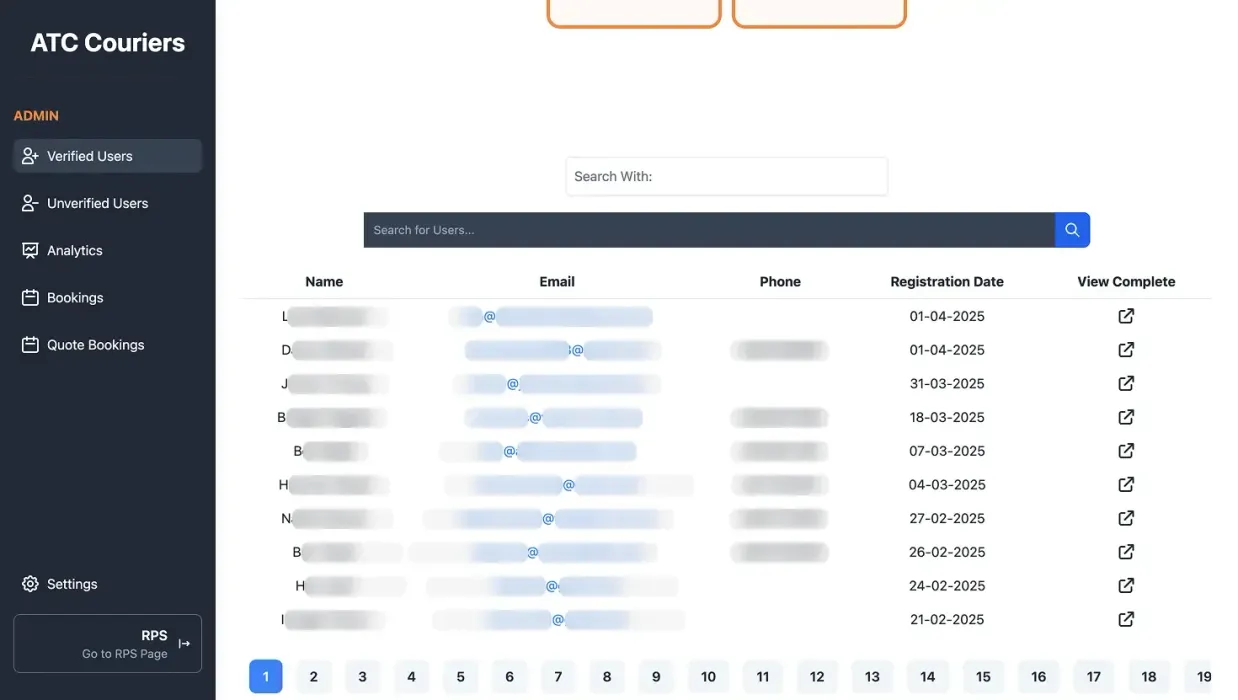Viewport: 1238px width, 700px height.
Task: Click the ATC Couriers title
Action: [108, 43]
